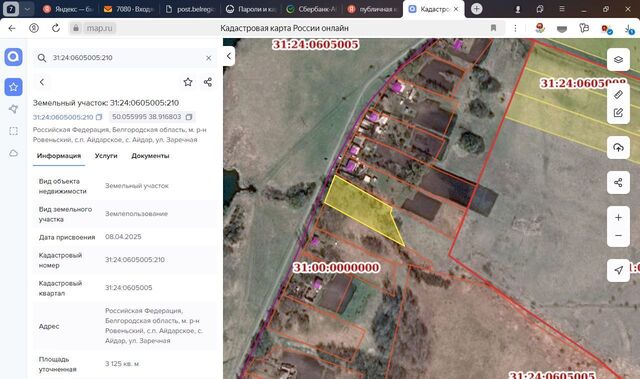Share the current map view
Screen dimensions: 640x379
618,182
